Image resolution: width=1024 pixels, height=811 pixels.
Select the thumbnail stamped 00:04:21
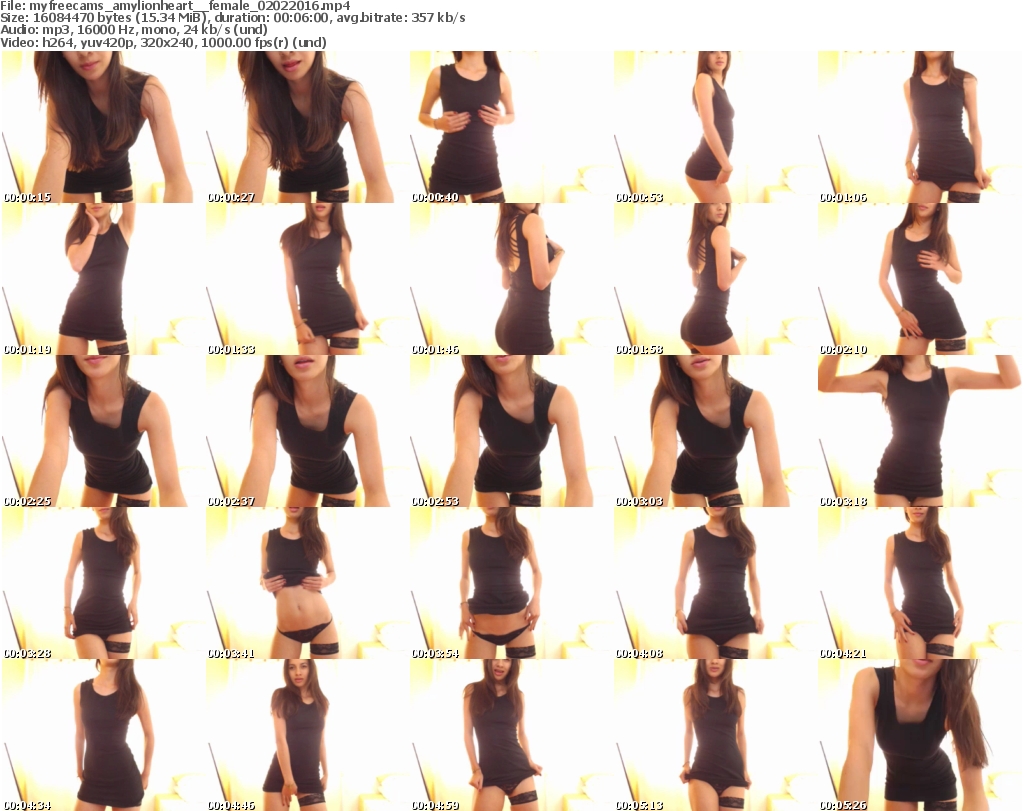[x=920, y=583]
